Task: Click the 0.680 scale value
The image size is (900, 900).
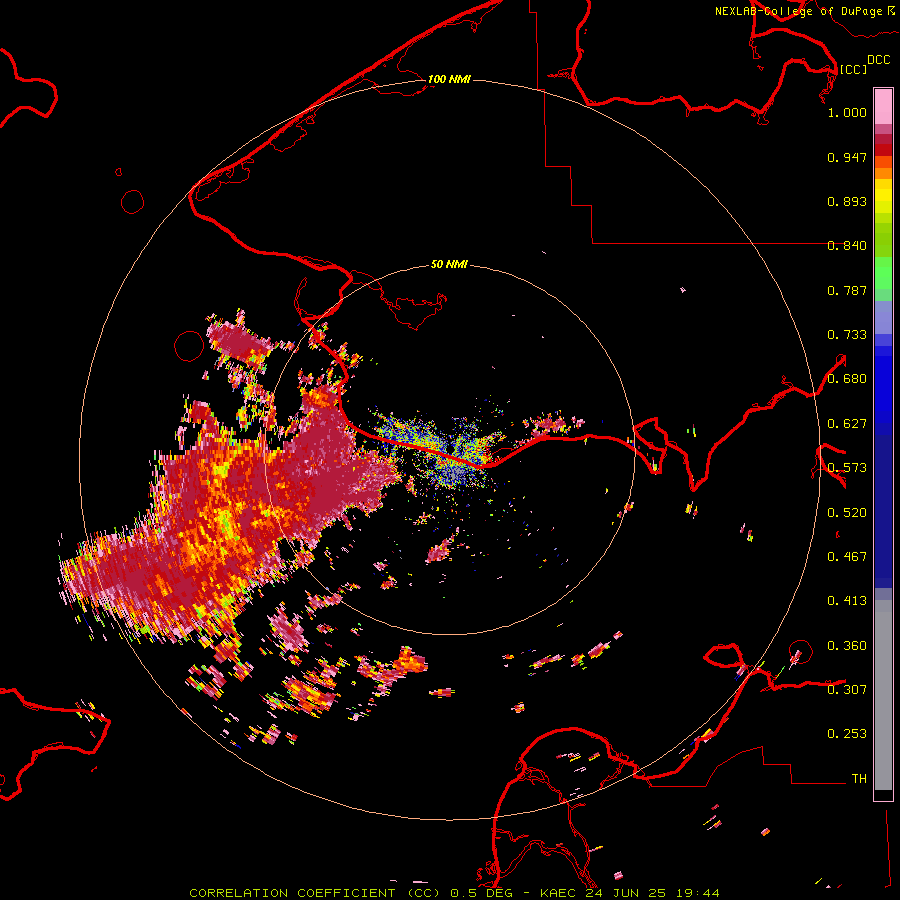Action: 847,379
